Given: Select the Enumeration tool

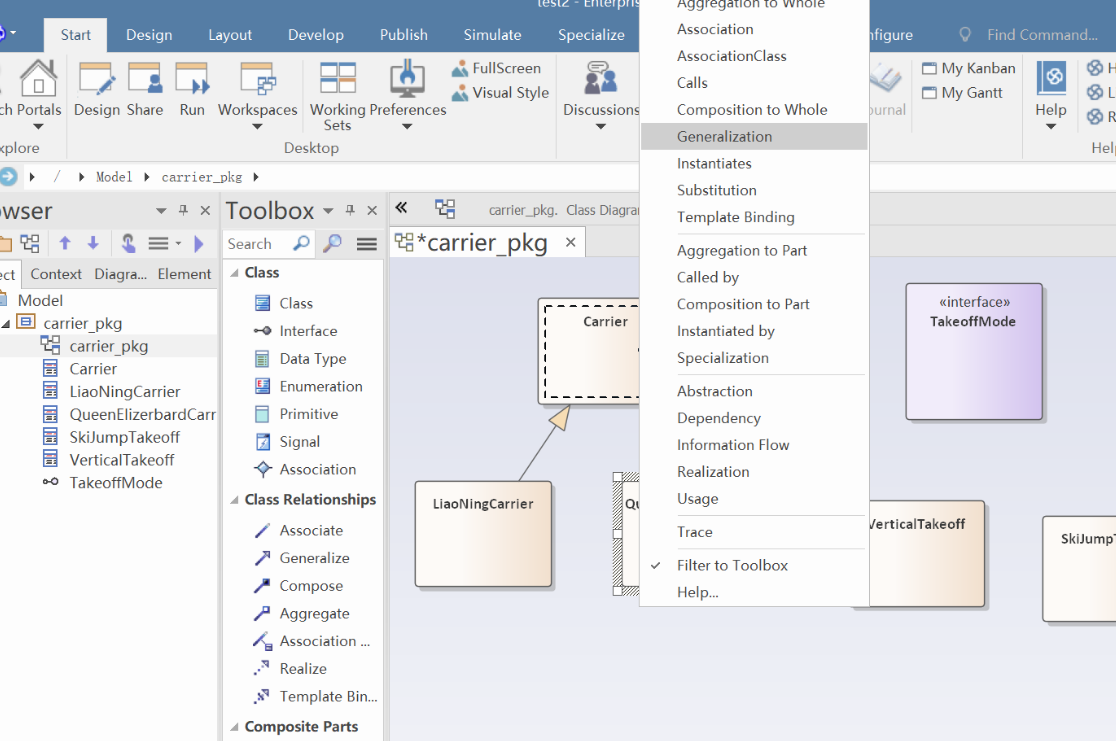Looking at the screenshot, I should coord(320,387).
